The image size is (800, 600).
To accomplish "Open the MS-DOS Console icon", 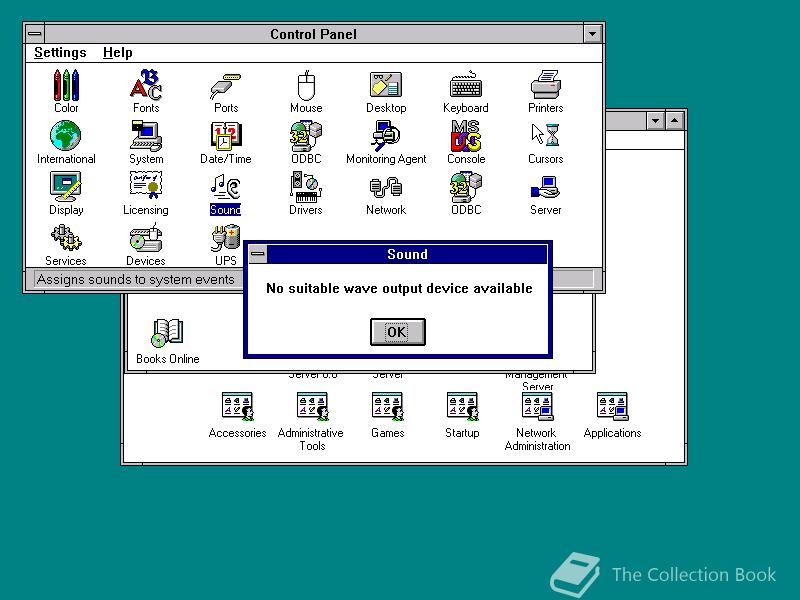I will coord(466,142).
